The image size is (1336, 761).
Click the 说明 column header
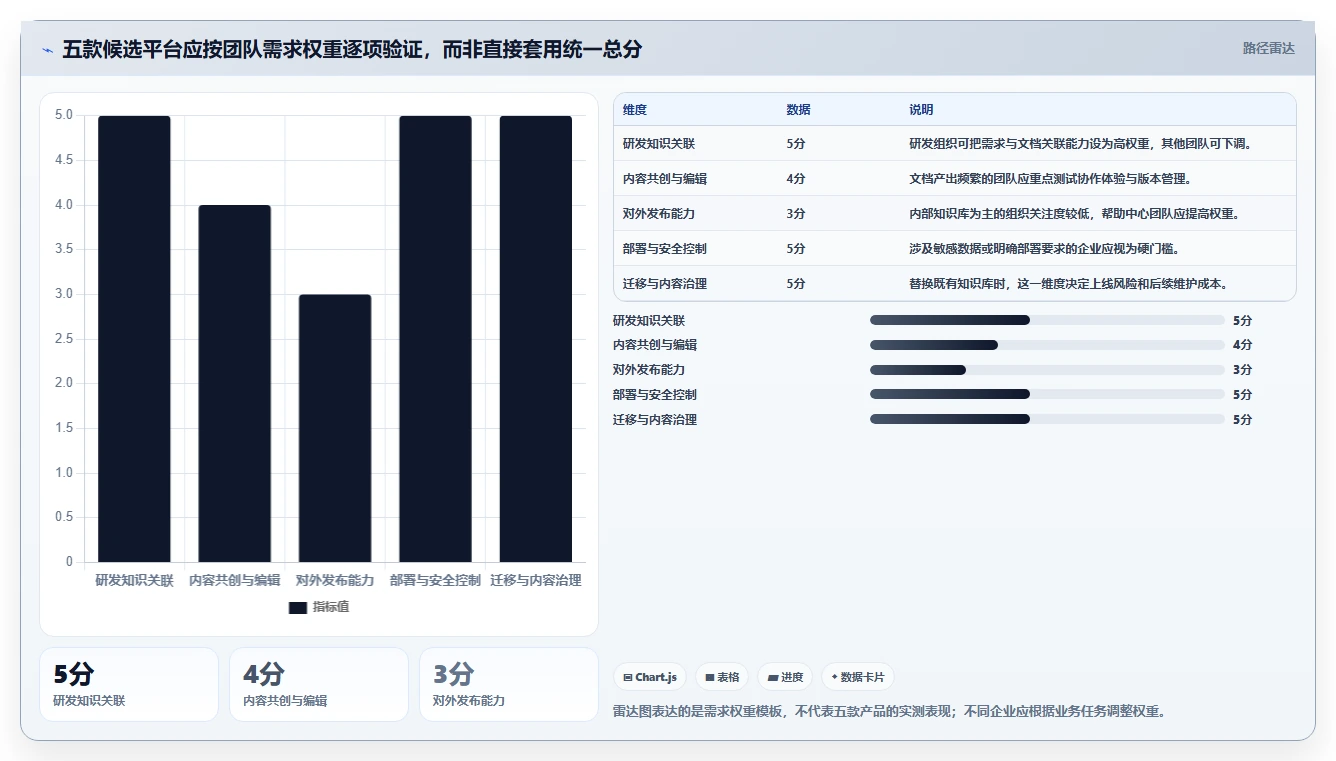(921, 110)
